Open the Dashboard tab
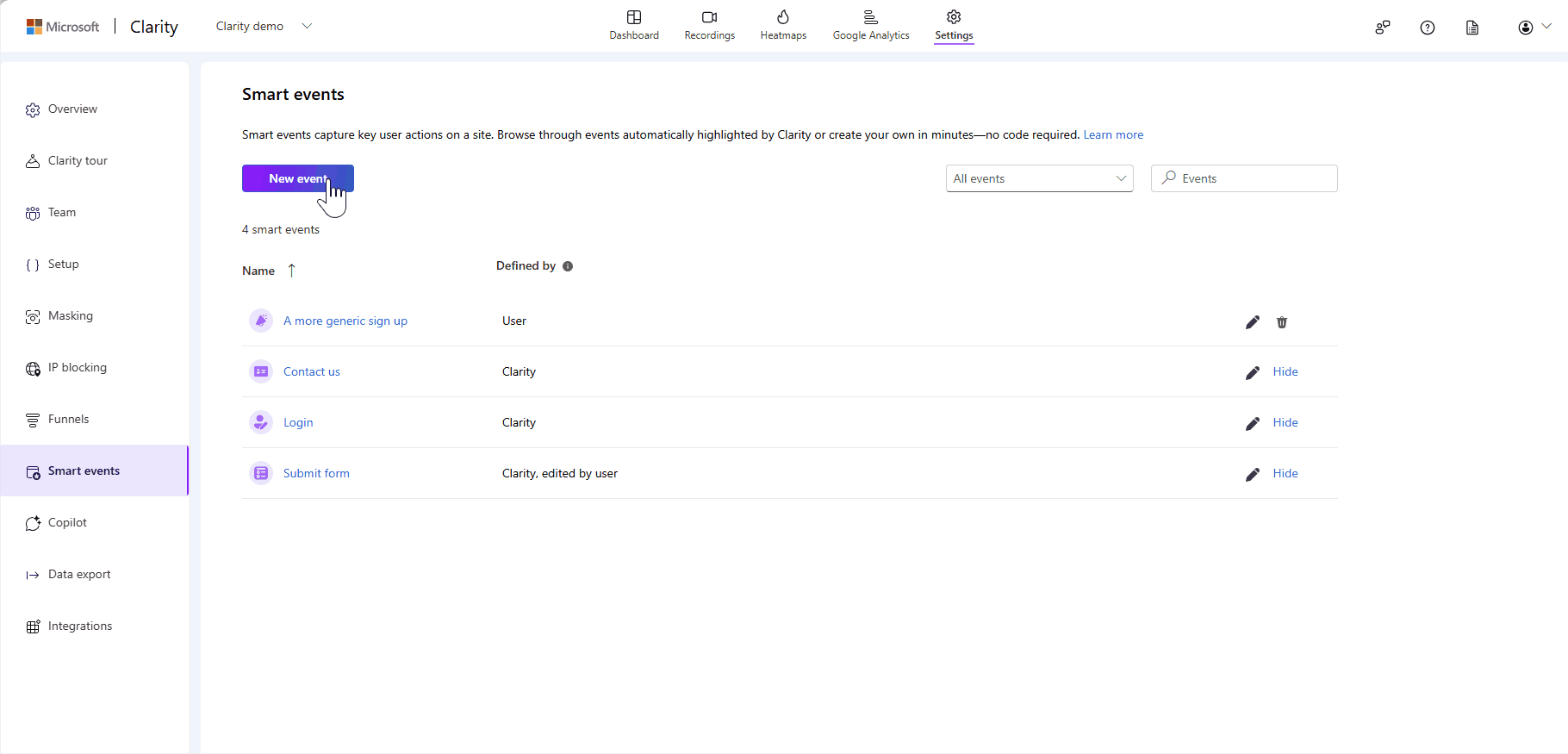Screen dimensions: 1568x754 click(634, 25)
